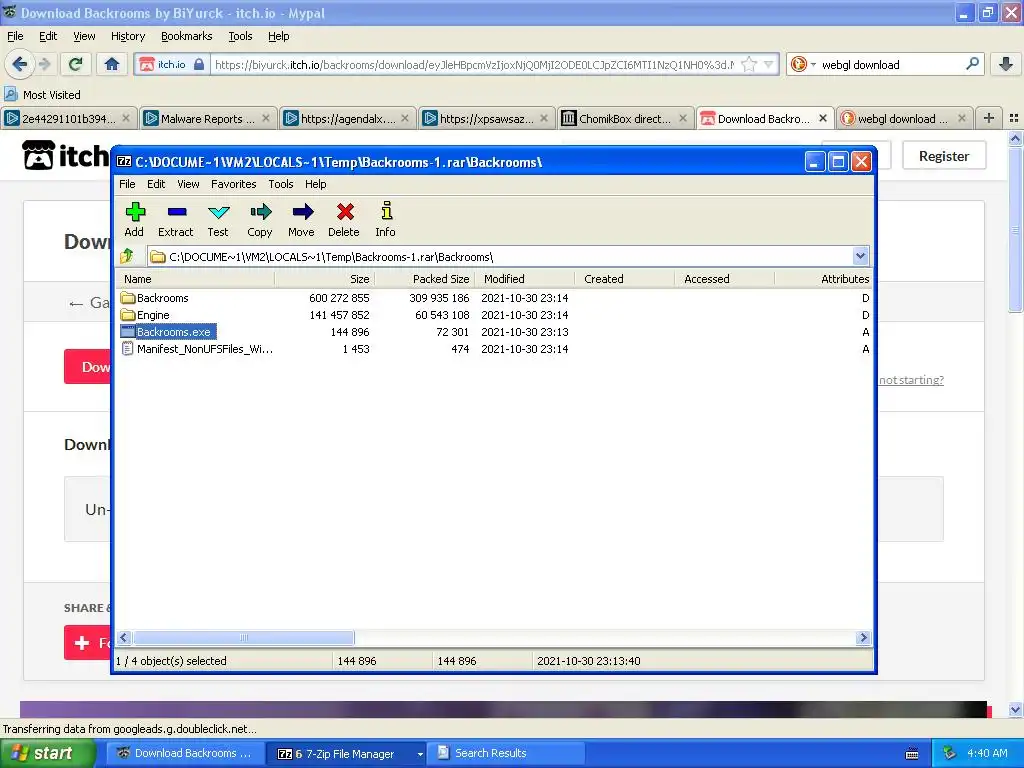Open the 7-Zip Tools menu

click(x=281, y=184)
